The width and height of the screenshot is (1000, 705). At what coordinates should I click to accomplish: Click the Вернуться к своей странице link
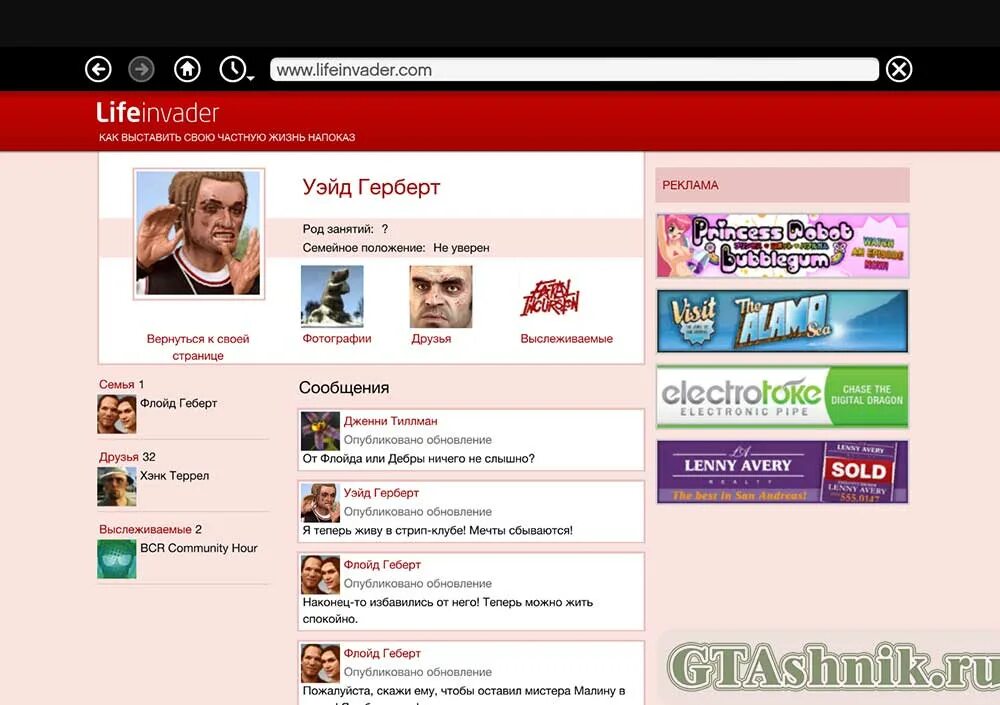(x=199, y=338)
